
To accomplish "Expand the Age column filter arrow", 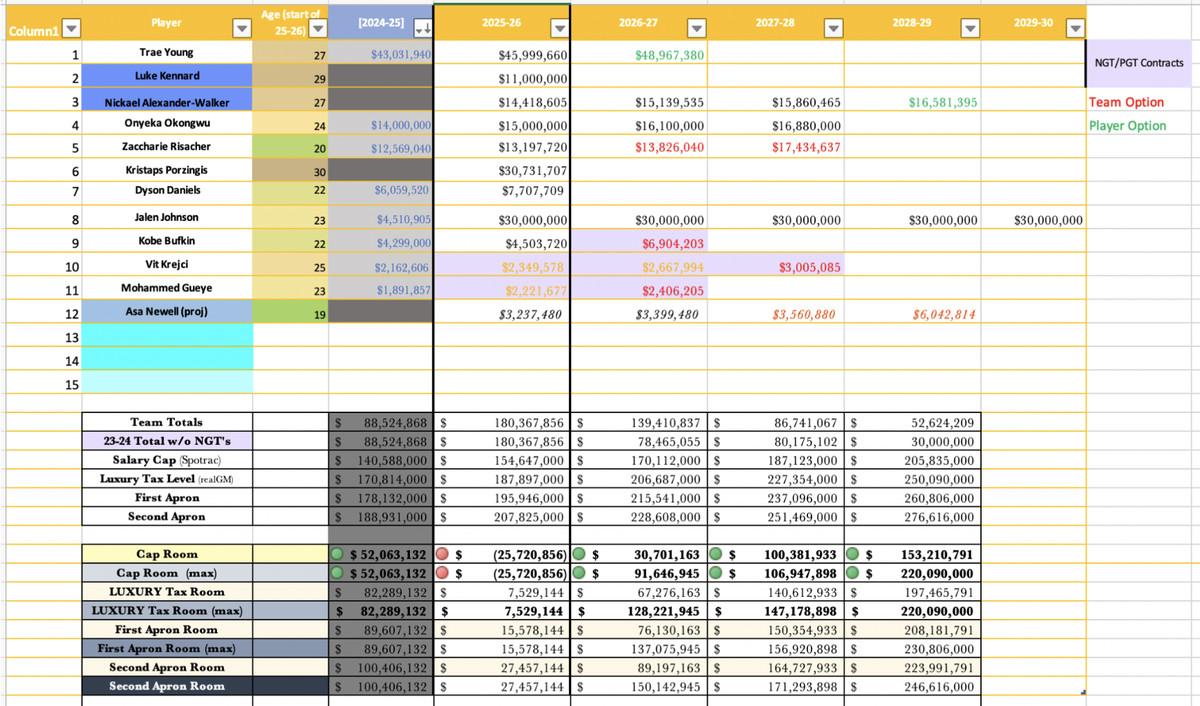I will point(317,28).
